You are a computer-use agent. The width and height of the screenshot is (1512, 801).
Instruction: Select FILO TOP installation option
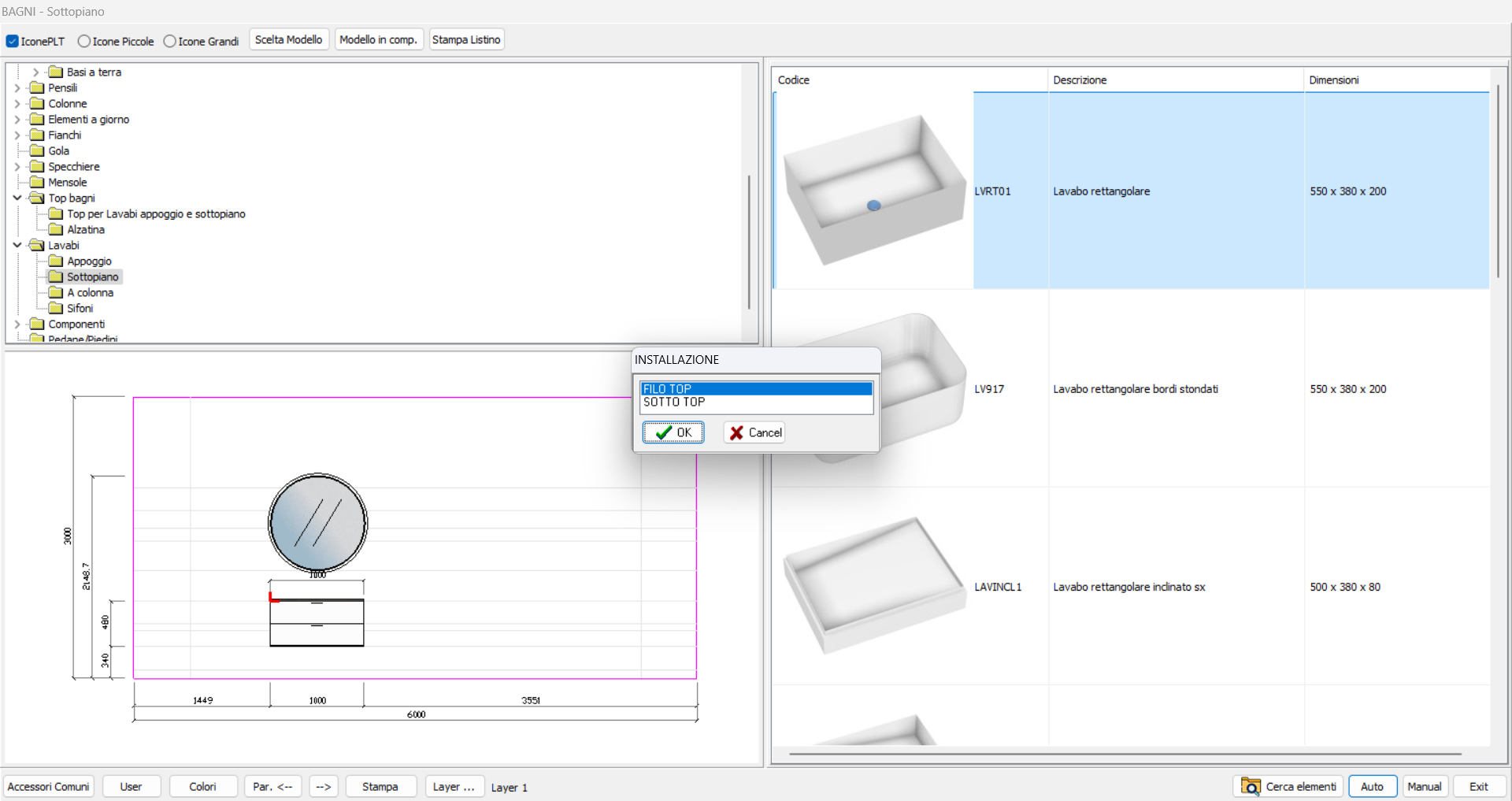pos(756,389)
